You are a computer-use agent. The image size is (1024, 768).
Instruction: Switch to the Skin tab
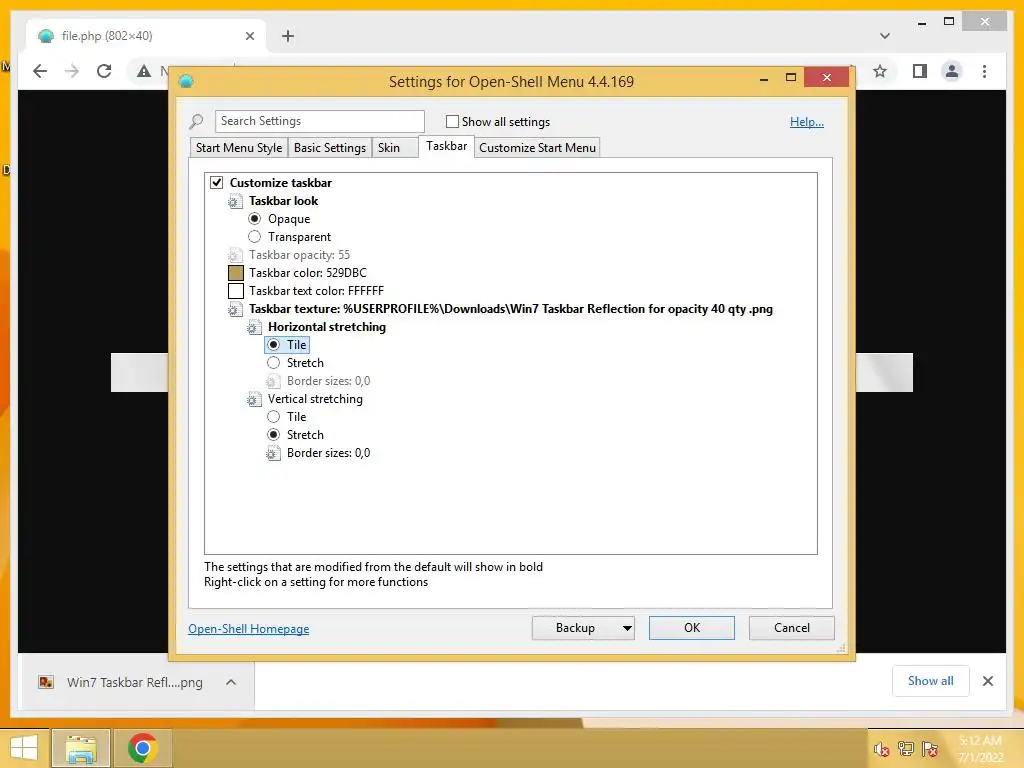pyautogui.click(x=389, y=148)
